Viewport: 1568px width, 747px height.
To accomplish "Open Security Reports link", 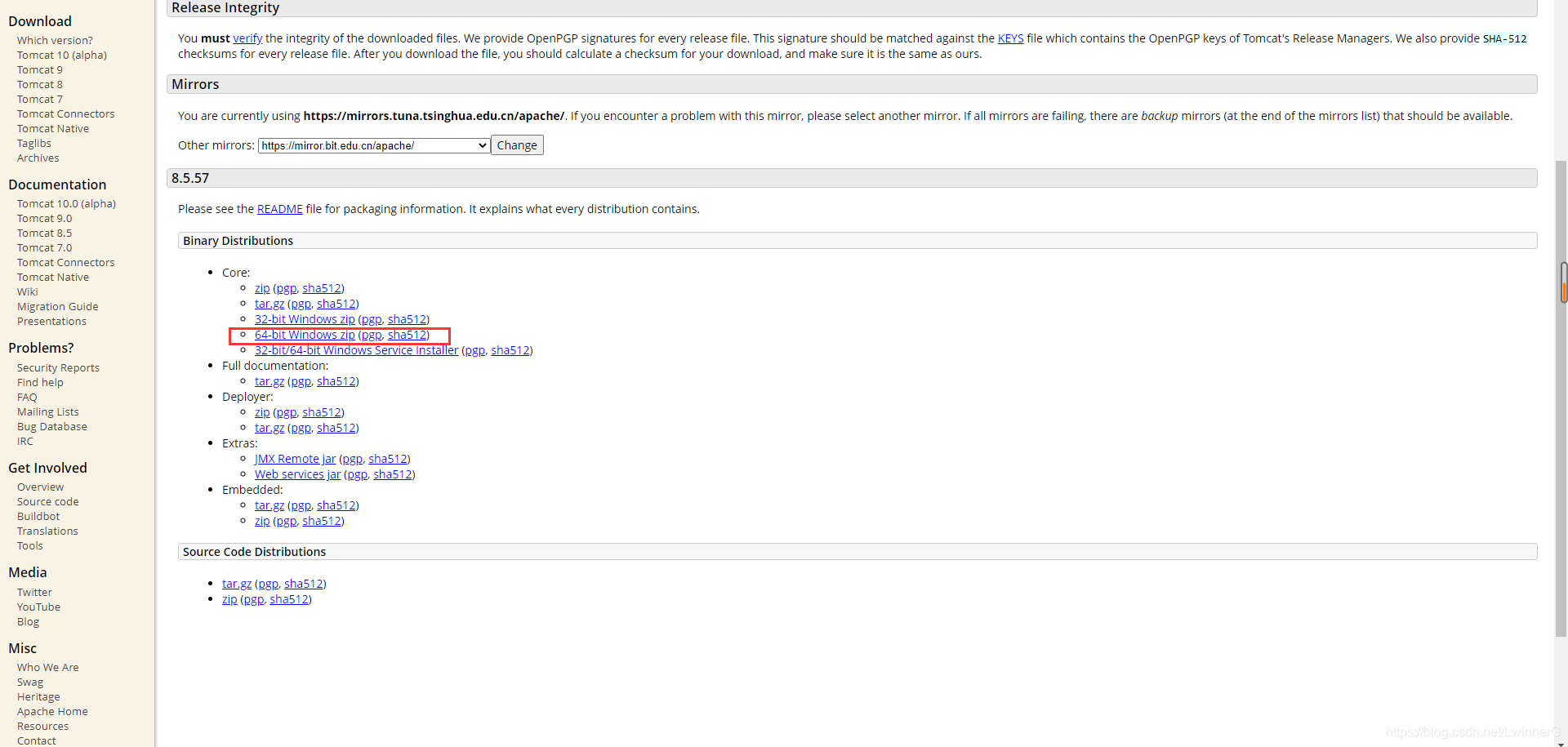I will pyautogui.click(x=58, y=368).
